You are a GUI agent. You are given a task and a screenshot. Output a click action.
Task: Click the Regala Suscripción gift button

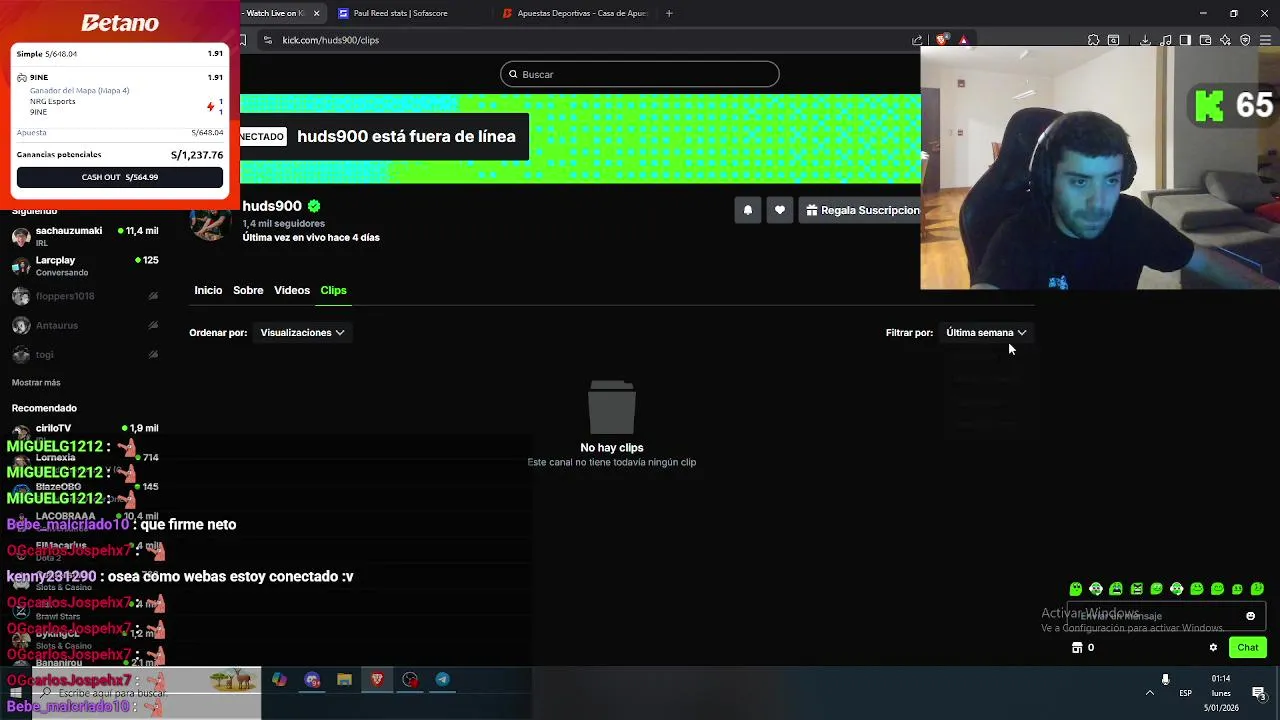(x=862, y=210)
